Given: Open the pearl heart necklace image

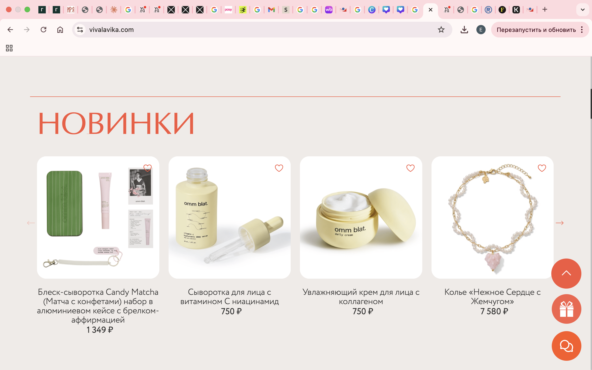Looking at the screenshot, I should 492,217.
